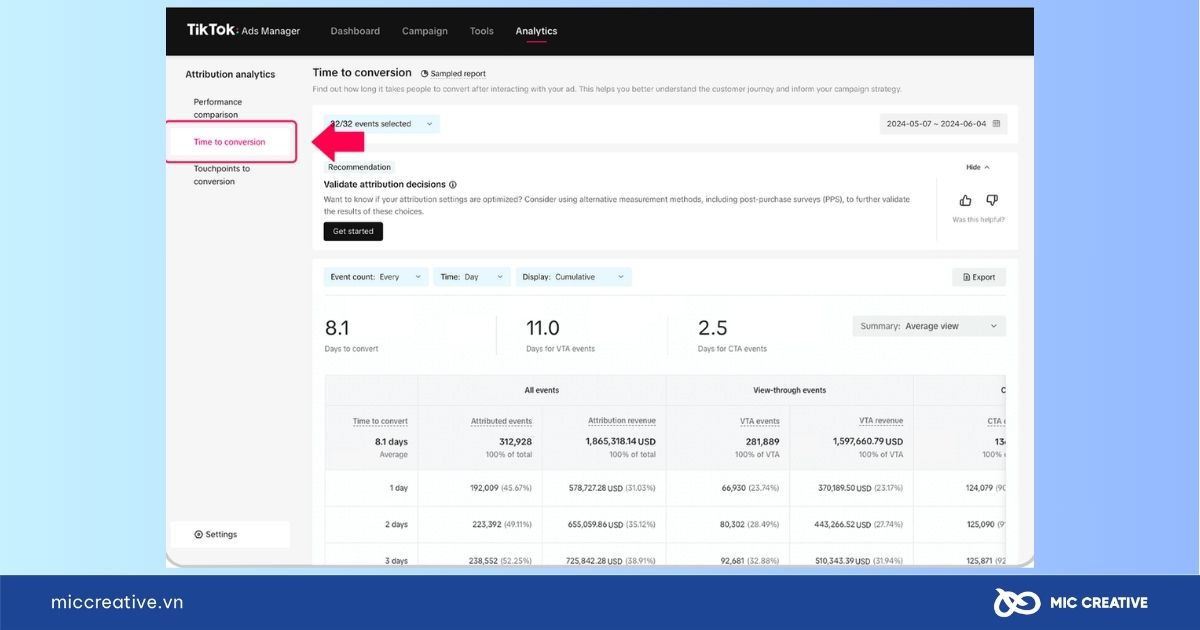This screenshot has height=630, width=1200.
Task: Expand the events selected dropdown
Action: tap(382, 124)
